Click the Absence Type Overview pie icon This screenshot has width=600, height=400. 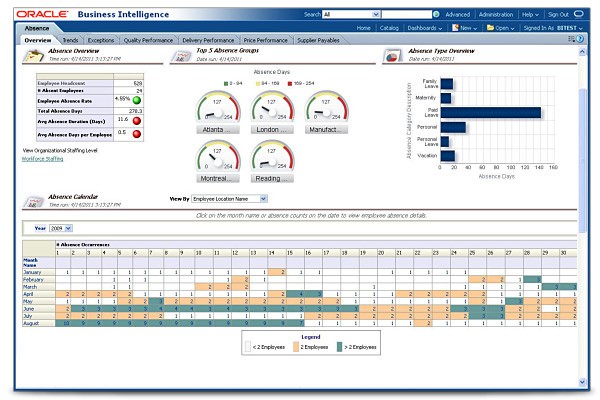coord(393,56)
